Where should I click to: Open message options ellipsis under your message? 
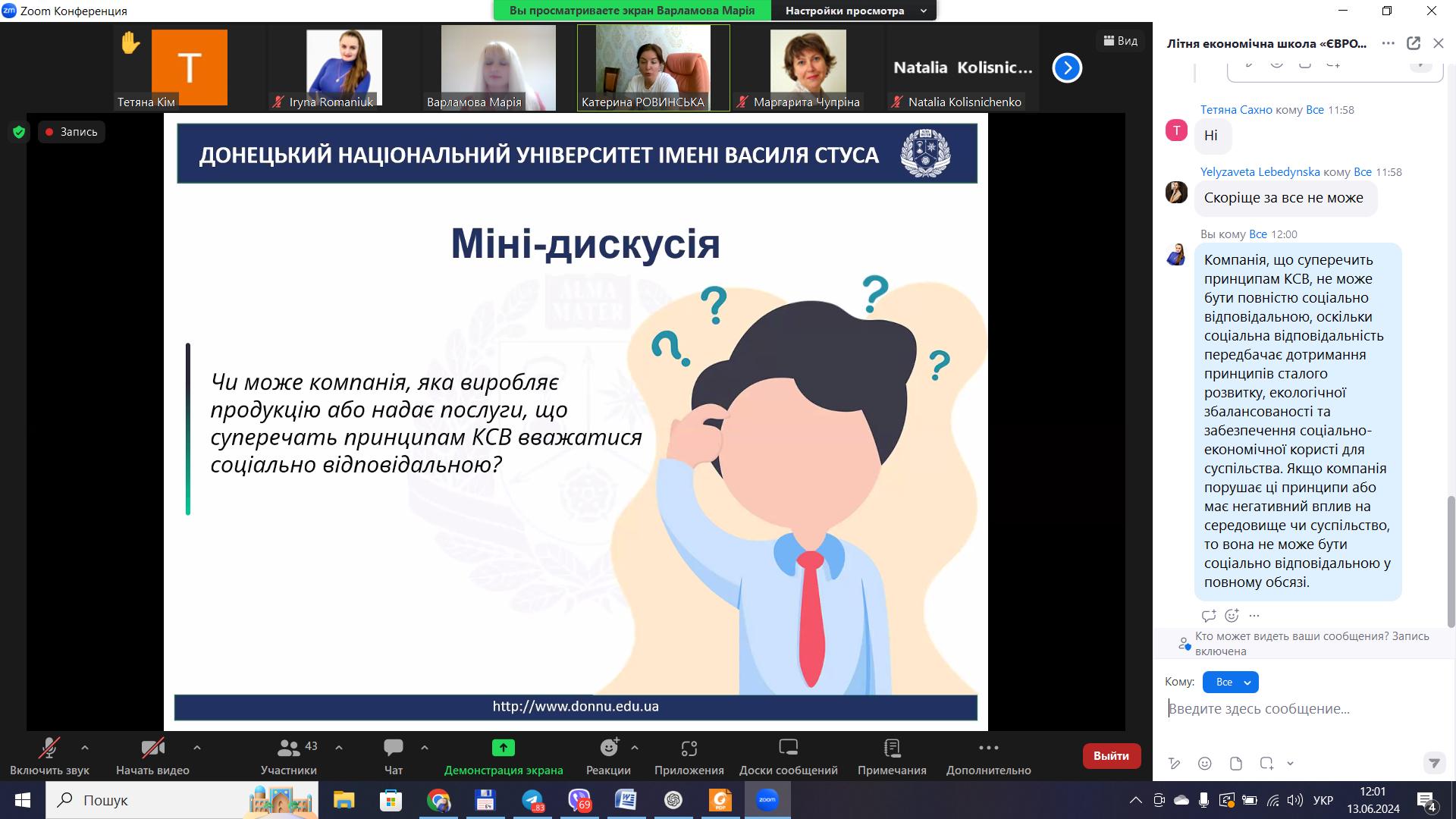[1254, 616]
